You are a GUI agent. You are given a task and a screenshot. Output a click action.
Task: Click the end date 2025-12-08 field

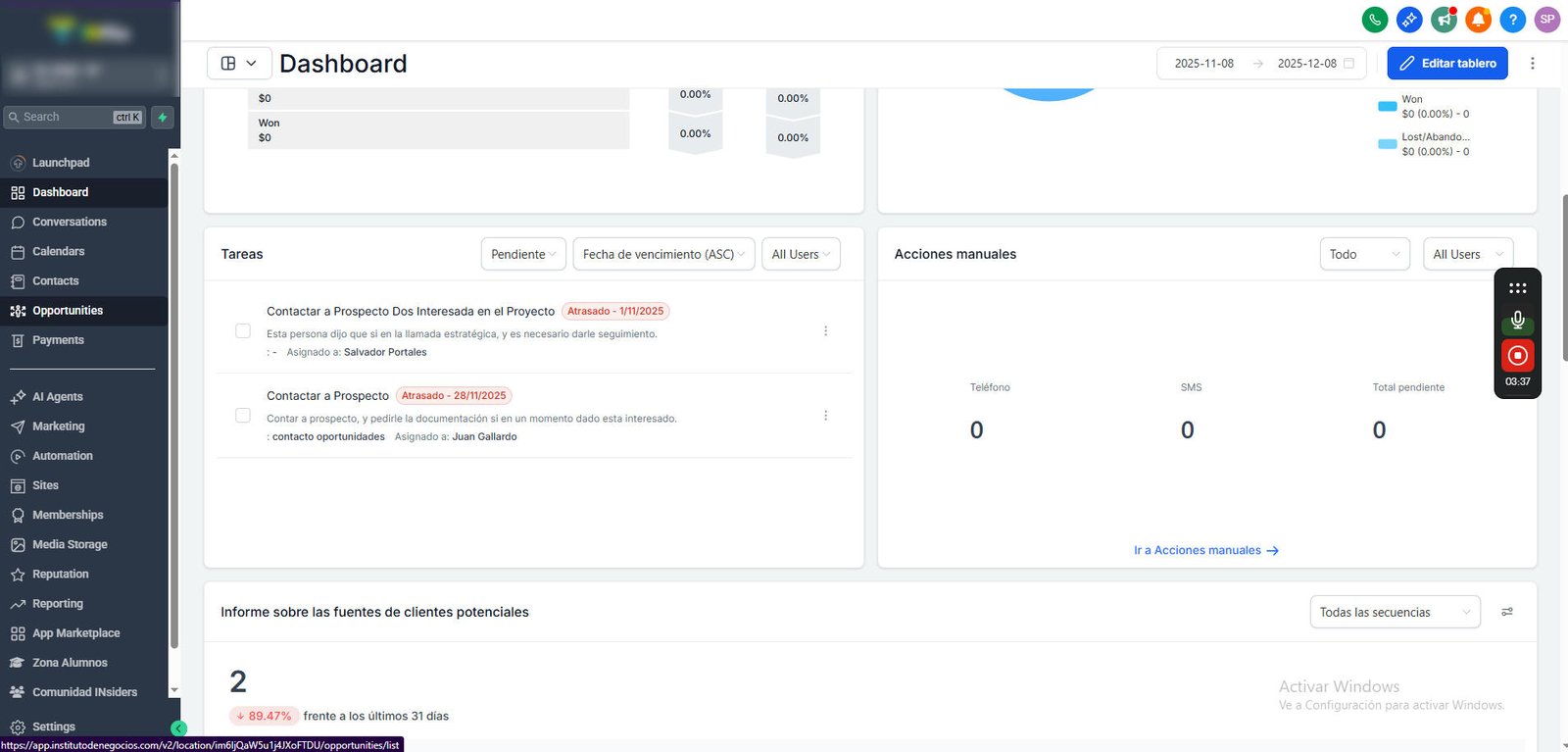(1306, 63)
